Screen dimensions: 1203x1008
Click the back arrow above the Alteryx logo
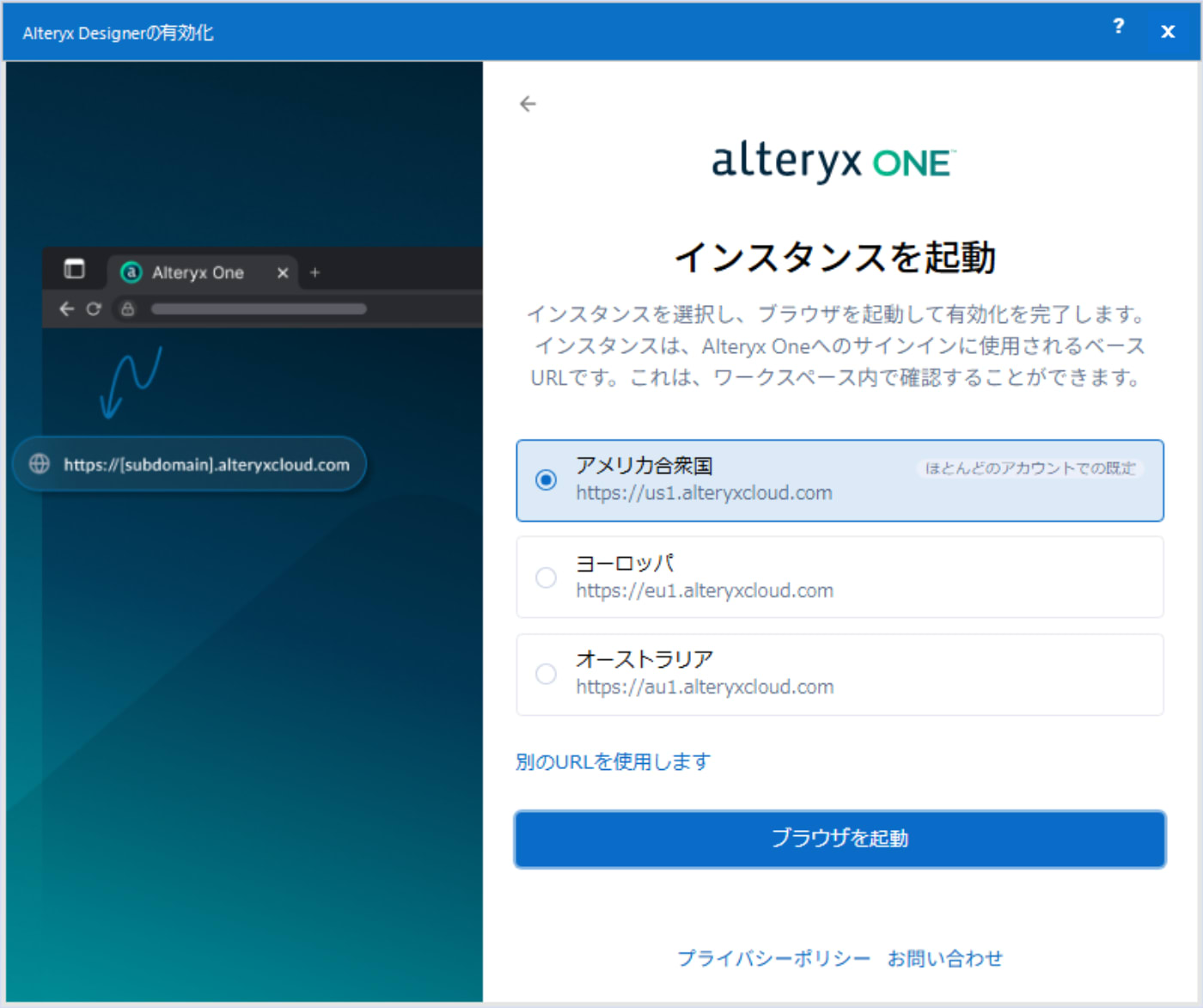click(x=528, y=103)
